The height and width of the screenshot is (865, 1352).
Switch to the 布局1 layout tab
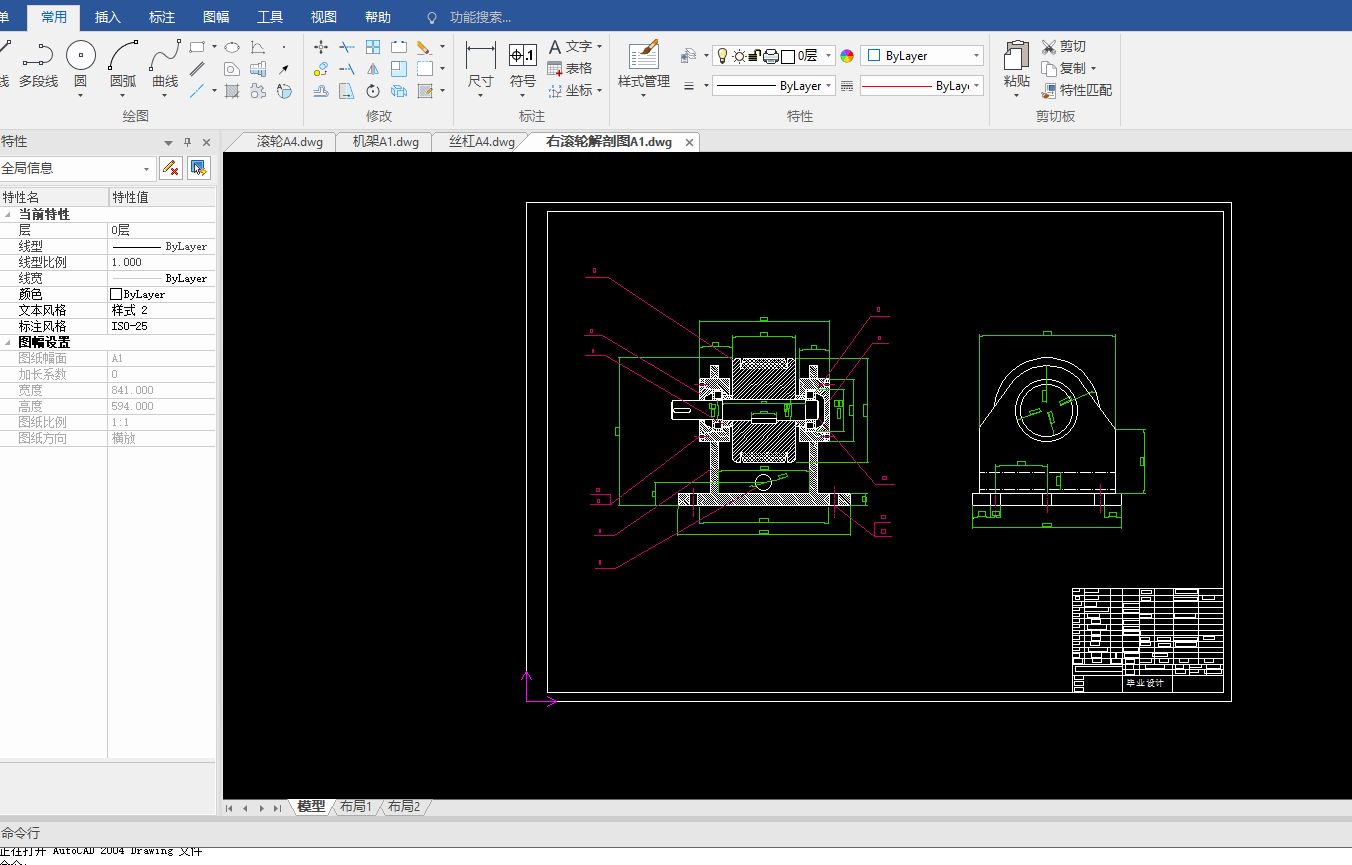[x=355, y=806]
